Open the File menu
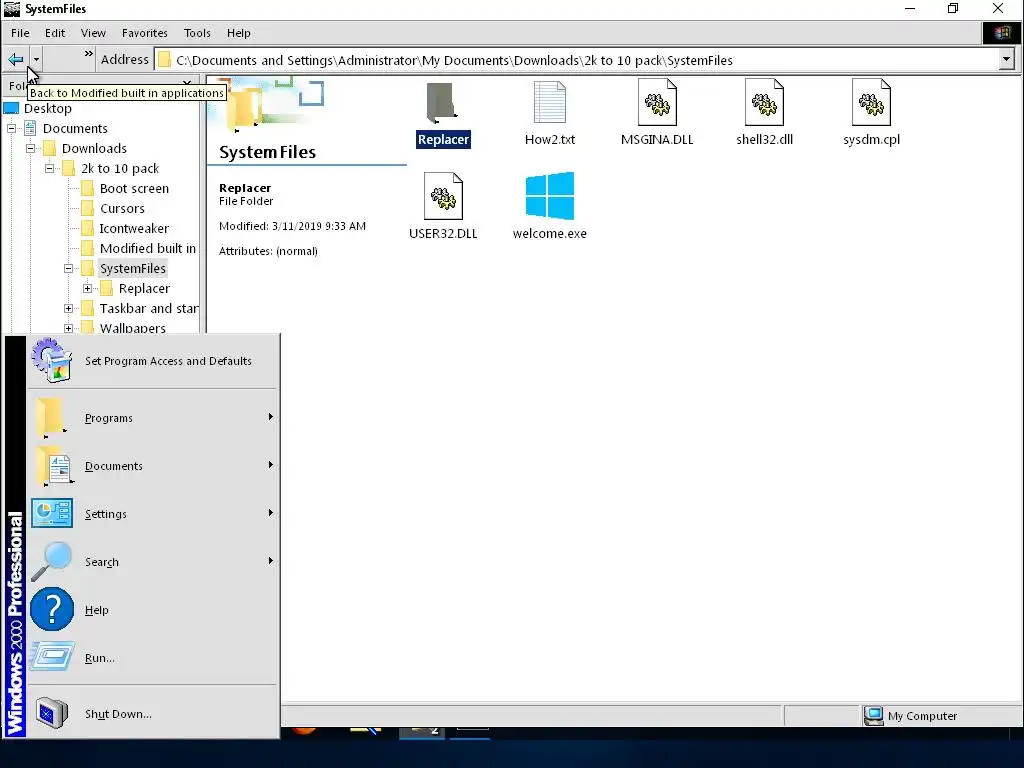The width and height of the screenshot is (1024, 768). (x=20, y=33)
